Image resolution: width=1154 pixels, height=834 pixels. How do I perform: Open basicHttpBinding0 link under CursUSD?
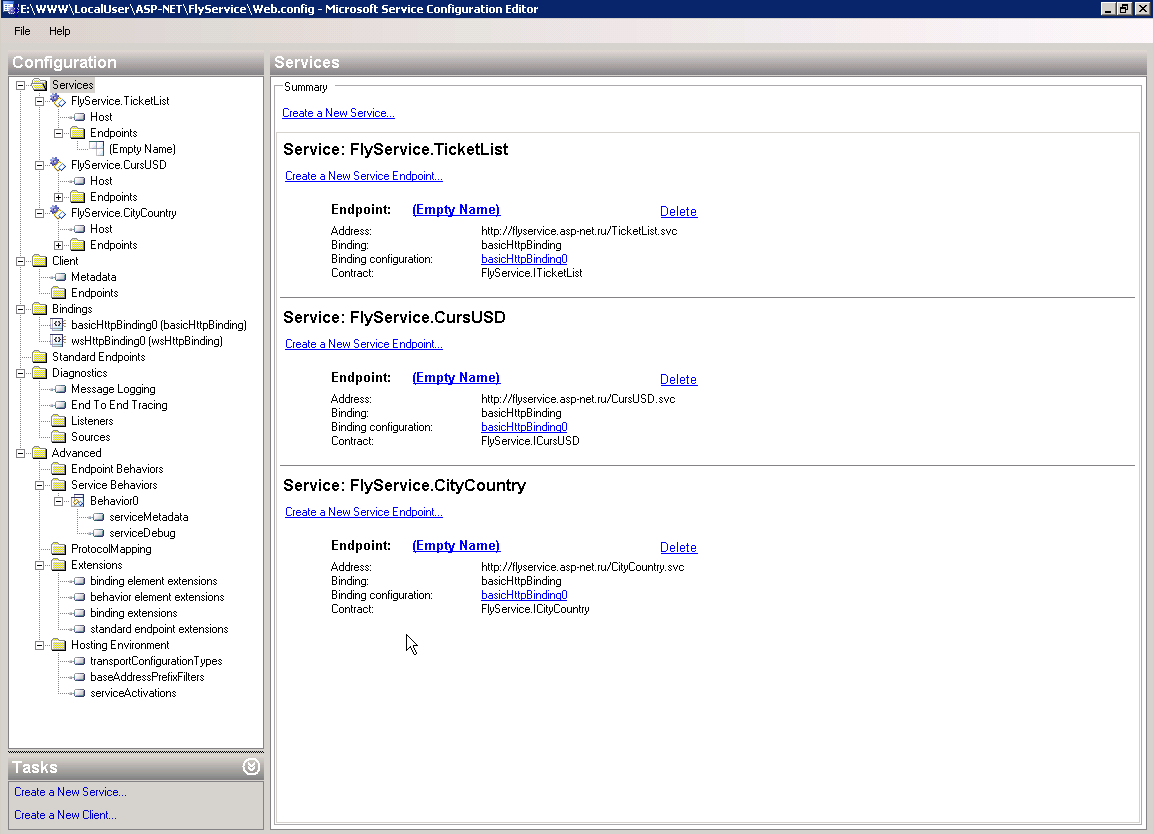pyautogui.click(x=524, y=427)
